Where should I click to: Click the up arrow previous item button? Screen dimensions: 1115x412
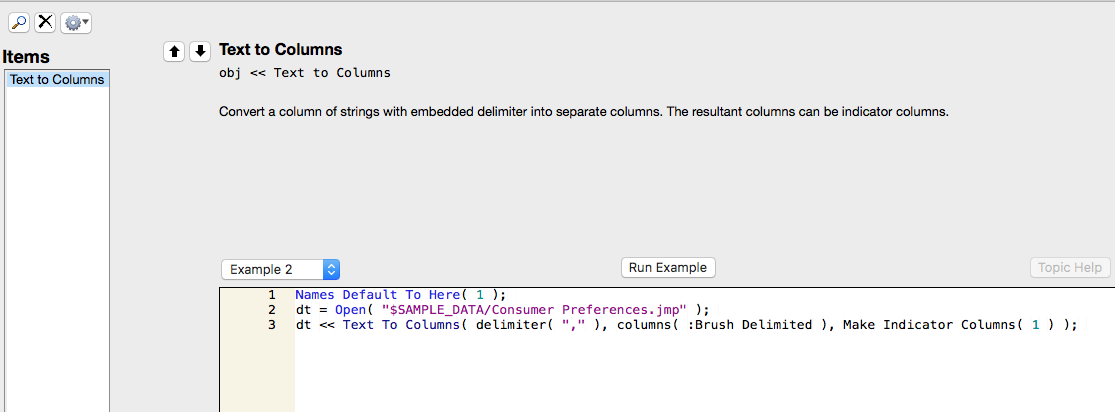pos(174,52)
